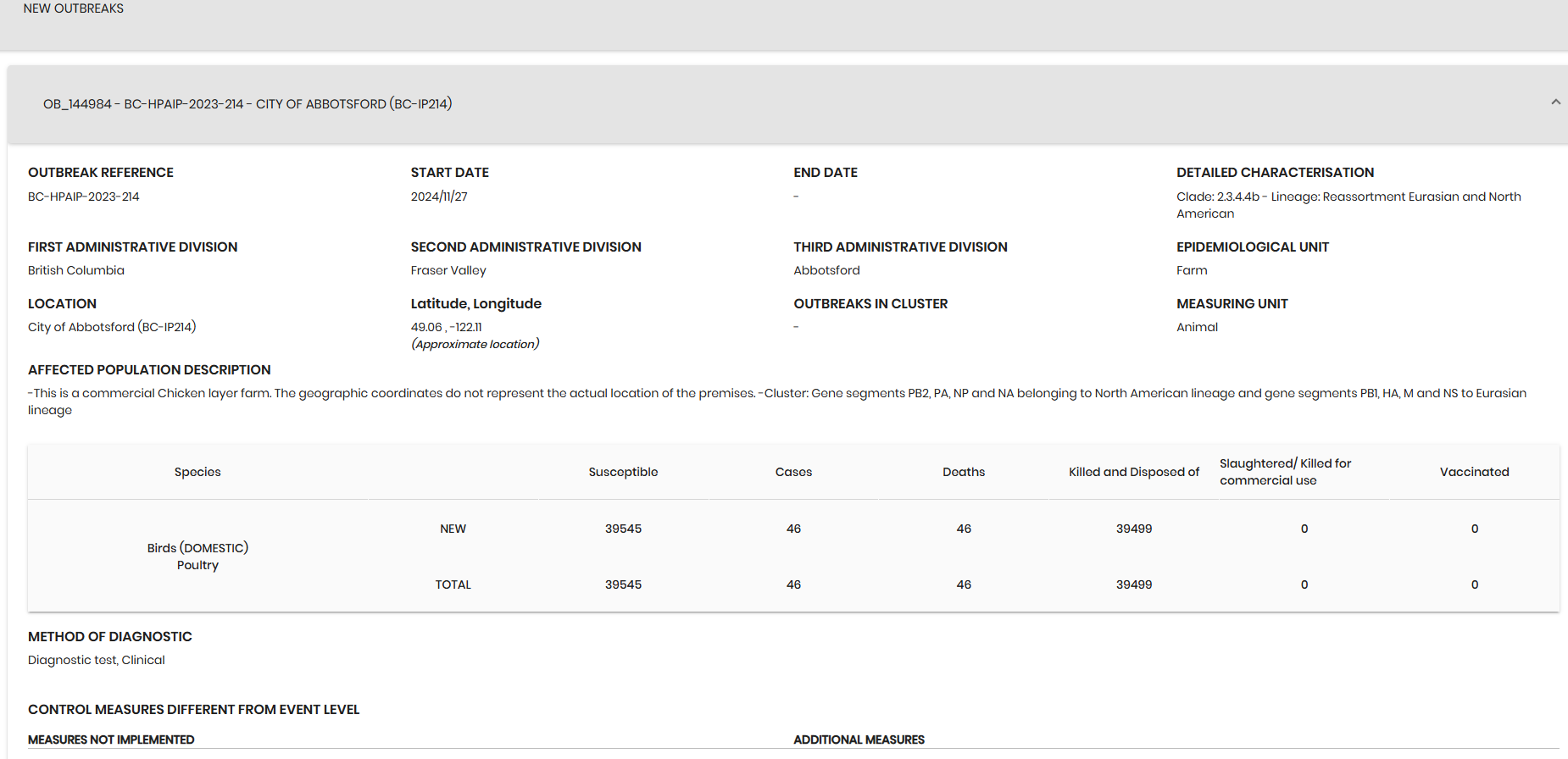Click the coordinates 49.06 , -122.11
Screen dimensions: 1568x759
click(447, 327)
